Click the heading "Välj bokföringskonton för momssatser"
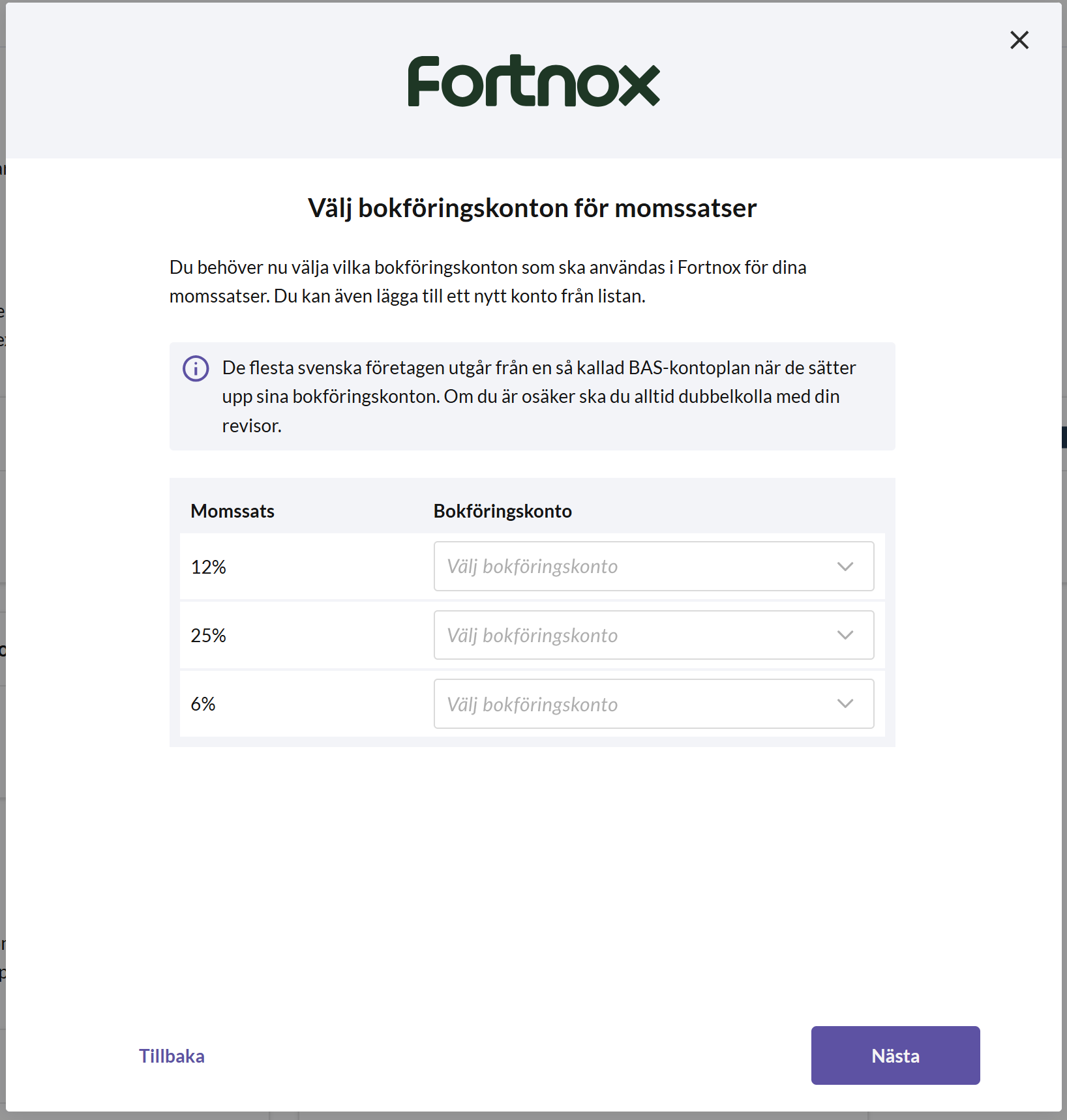Screen dimensions: 1067x1120 tap(532, 209)
